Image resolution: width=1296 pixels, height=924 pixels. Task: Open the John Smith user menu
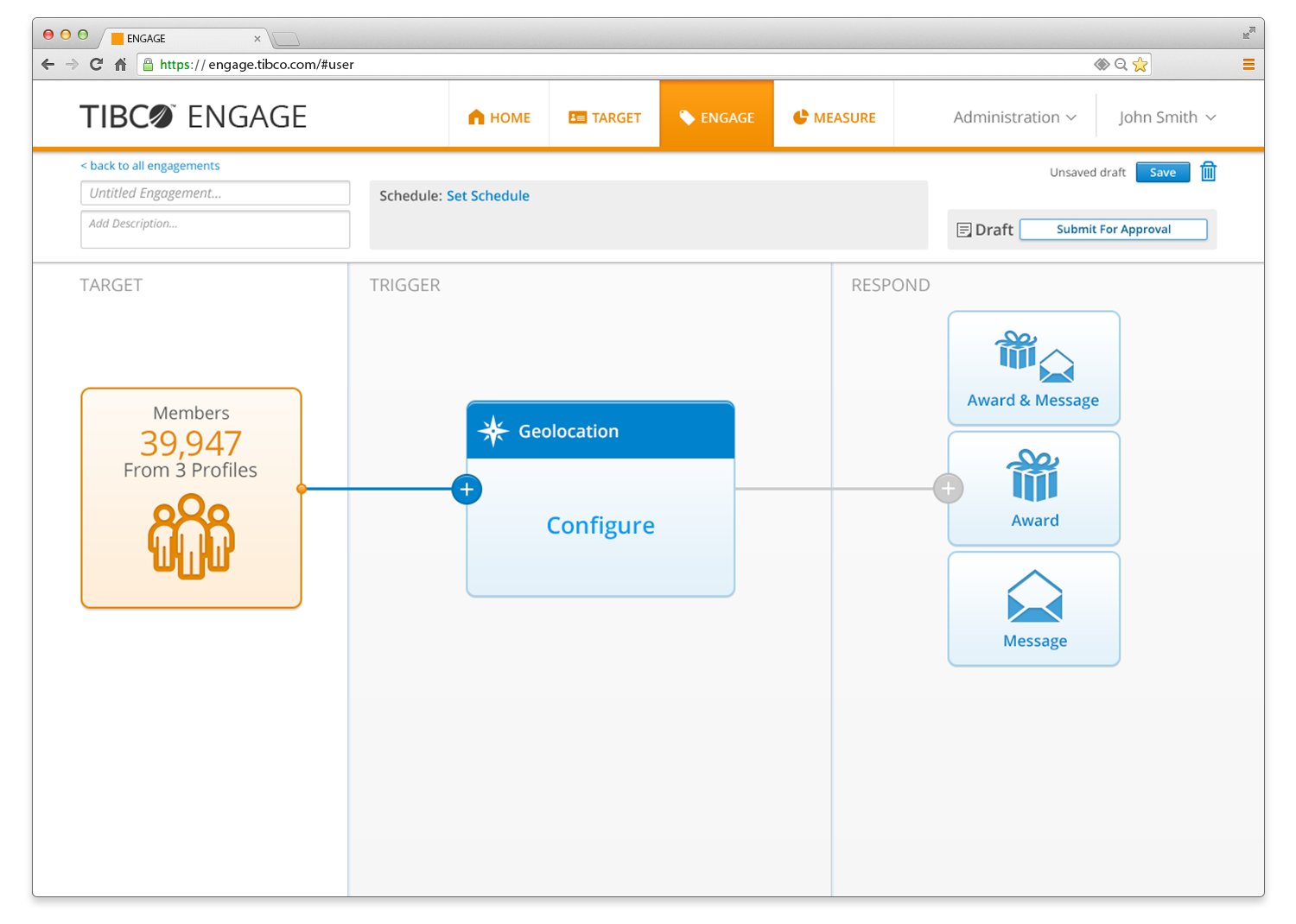[x=1167, y=117]
